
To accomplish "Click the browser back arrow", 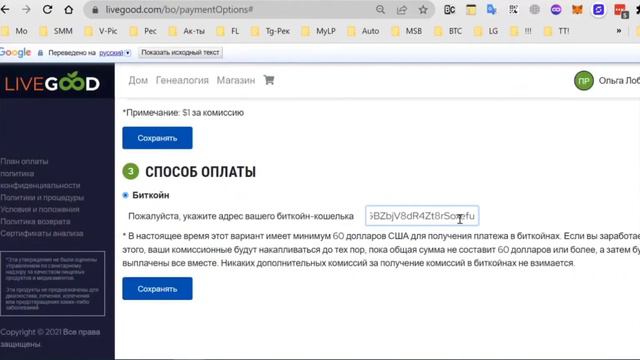I will coord(5,9).
